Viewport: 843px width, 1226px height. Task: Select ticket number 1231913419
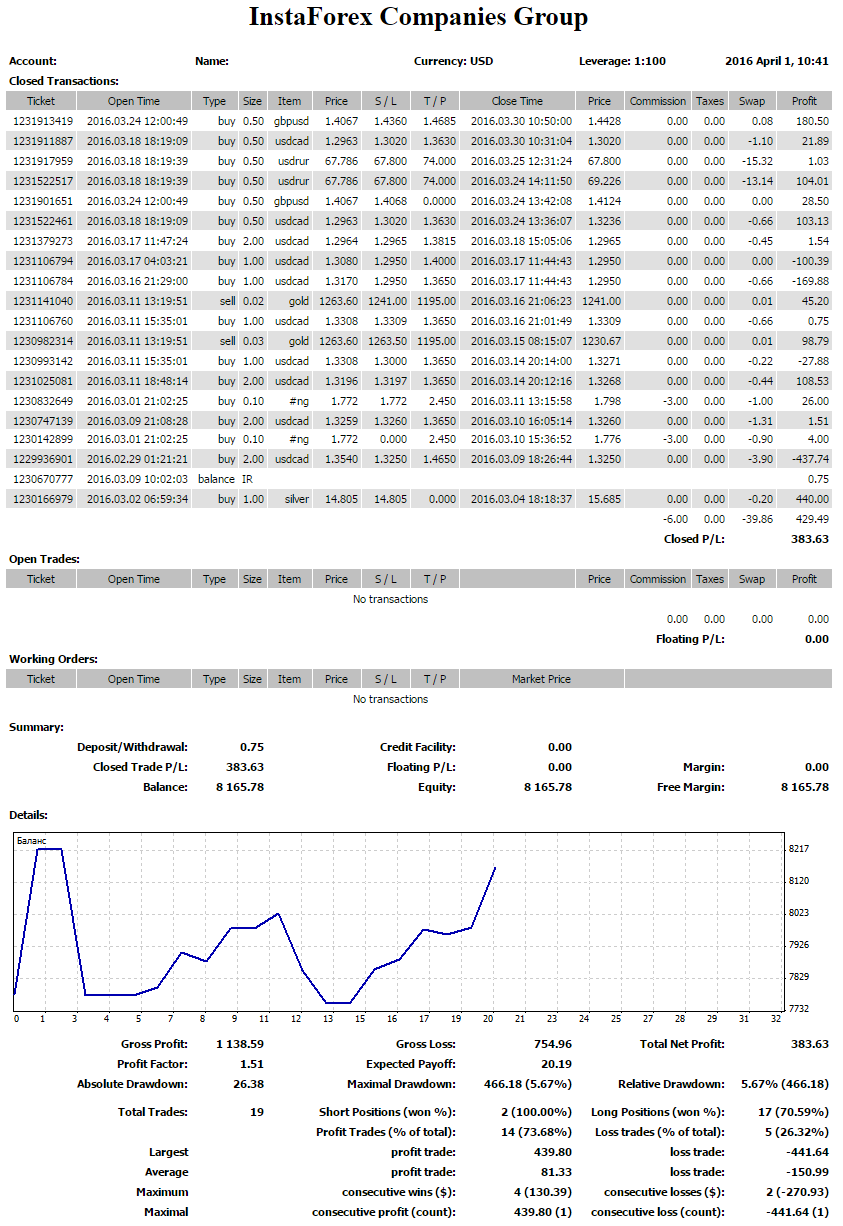point(43,121)
